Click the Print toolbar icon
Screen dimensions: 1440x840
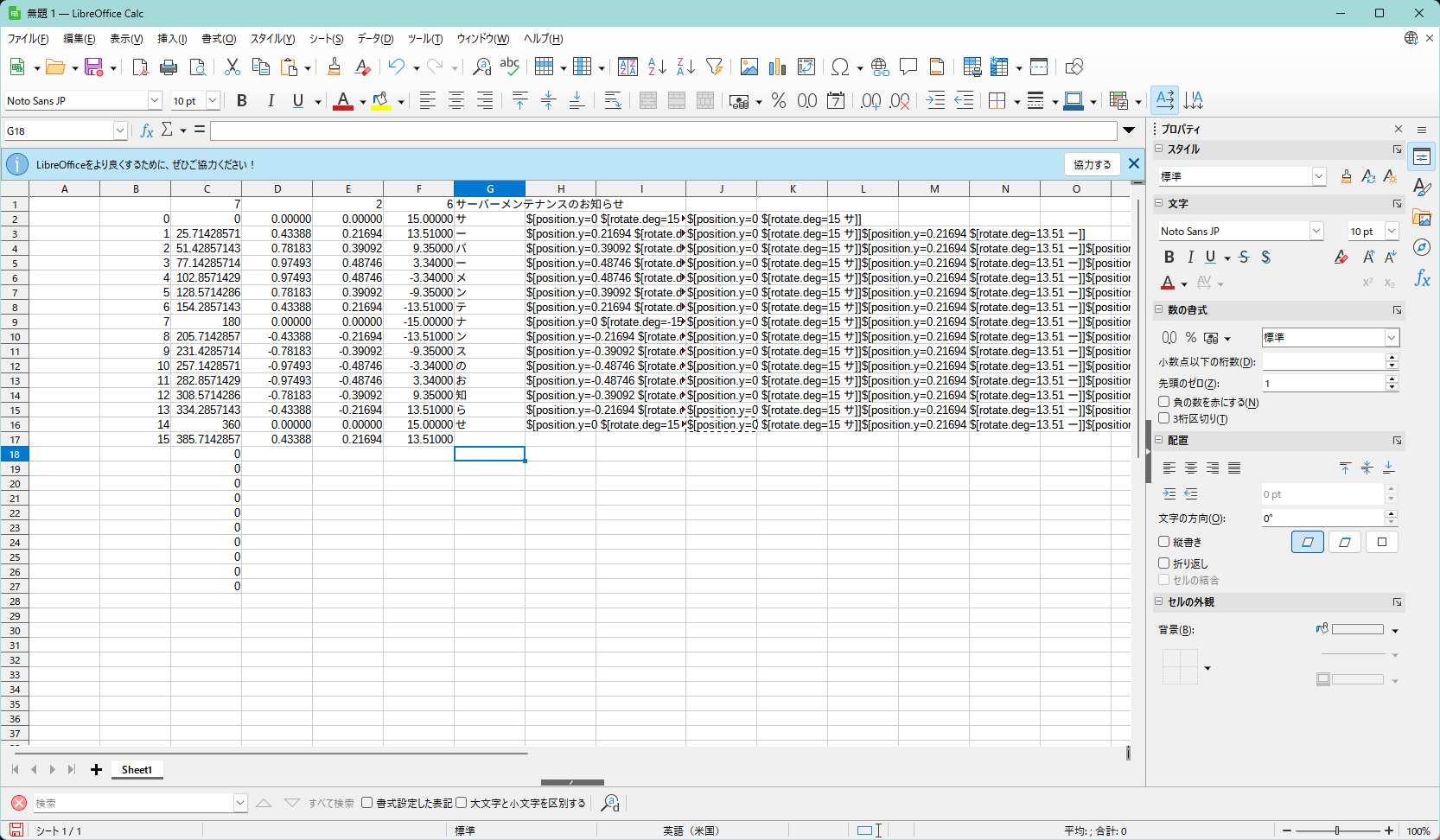coord(169,67)
